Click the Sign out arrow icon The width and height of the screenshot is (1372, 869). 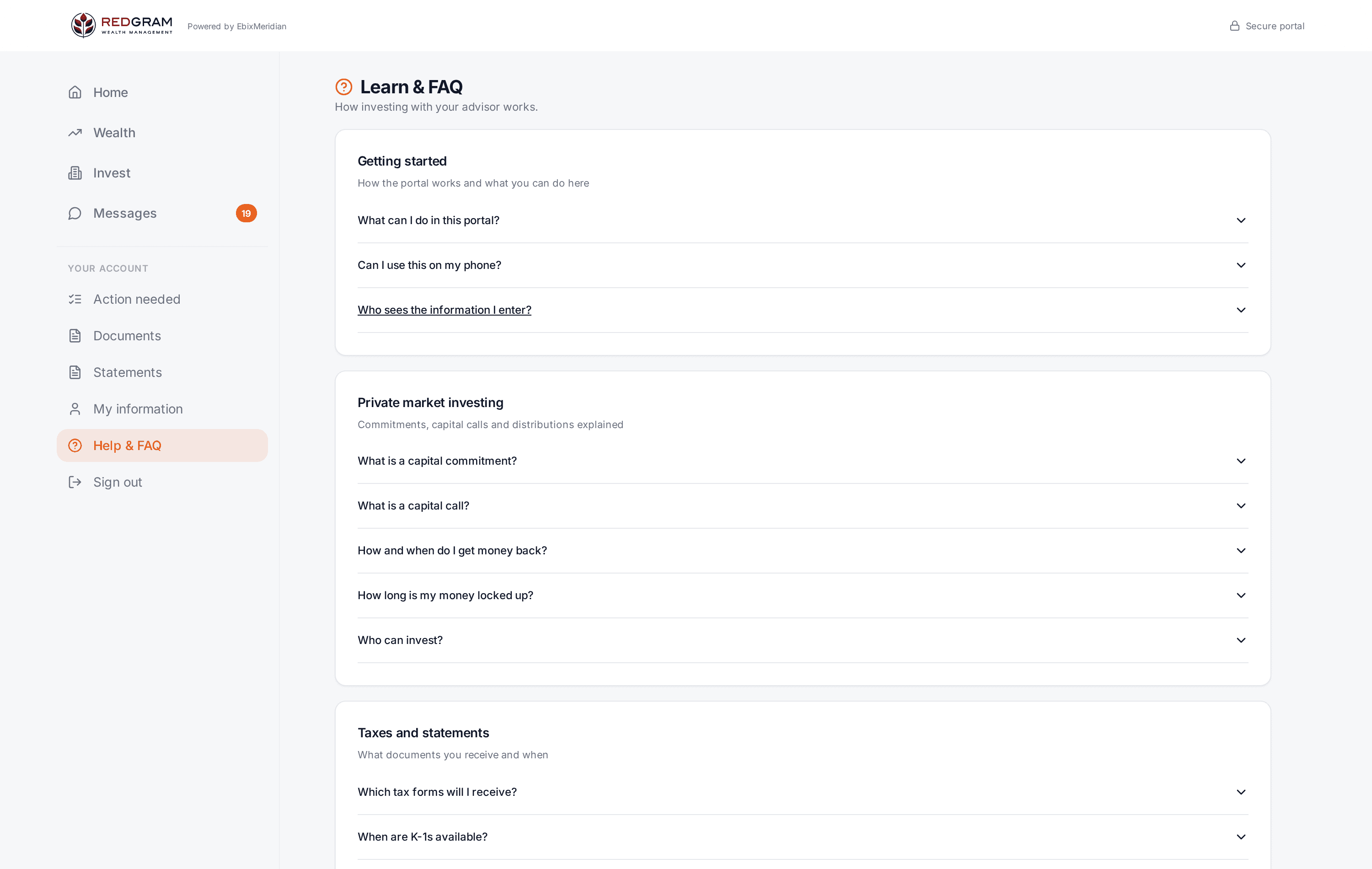pos(75,482)
